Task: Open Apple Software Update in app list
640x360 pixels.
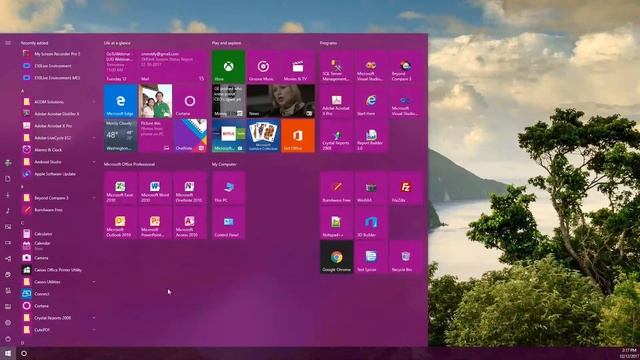Action: [60, 173]
